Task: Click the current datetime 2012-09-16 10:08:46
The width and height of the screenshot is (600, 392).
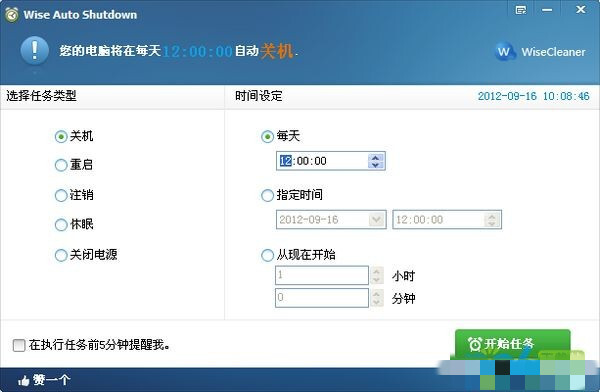Action: click(534, 96)
